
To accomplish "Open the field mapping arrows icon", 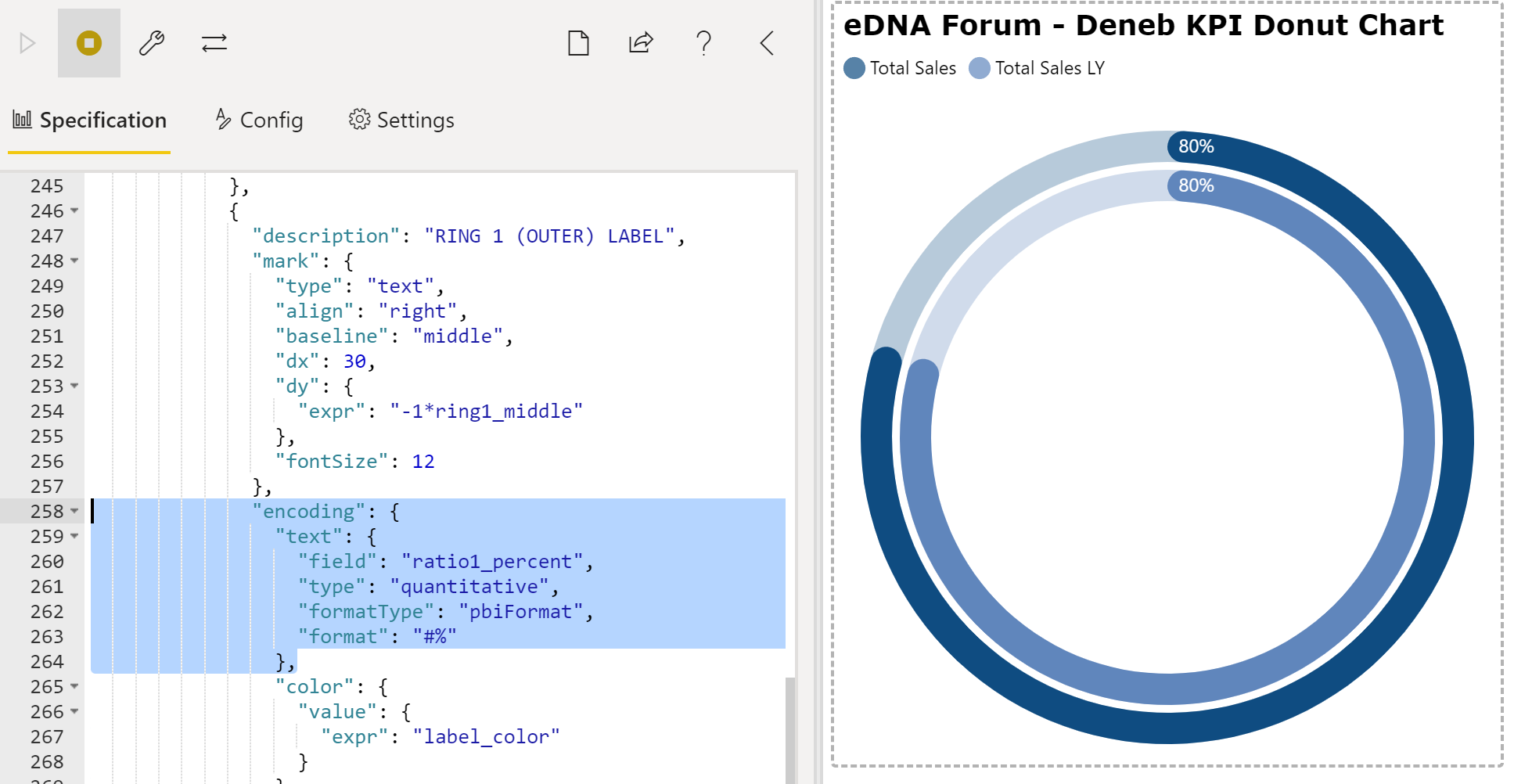I will tap(214, 43).
